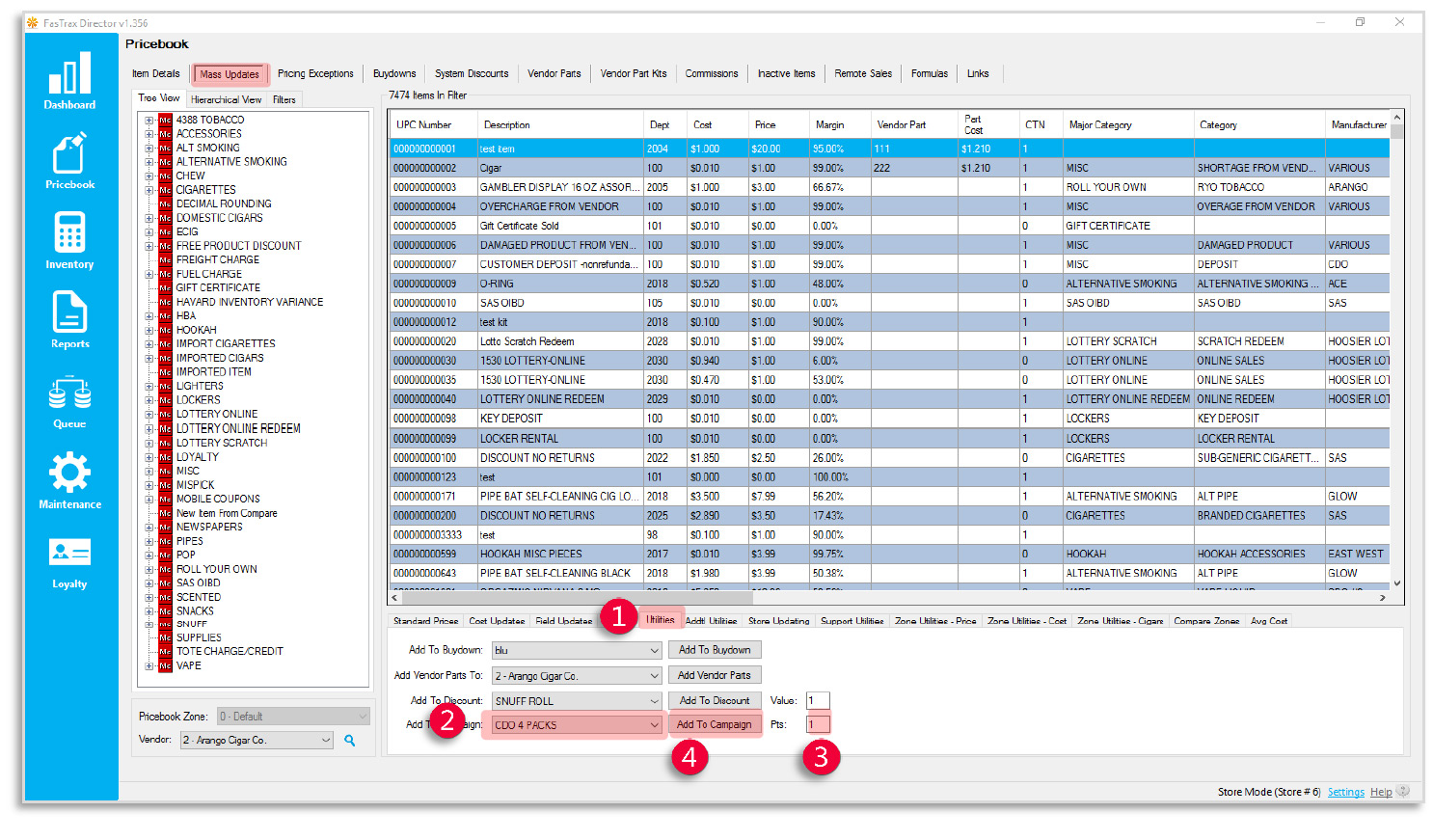
Task: Open the Loyalty card icon
Action: click(x=69, y=561)
